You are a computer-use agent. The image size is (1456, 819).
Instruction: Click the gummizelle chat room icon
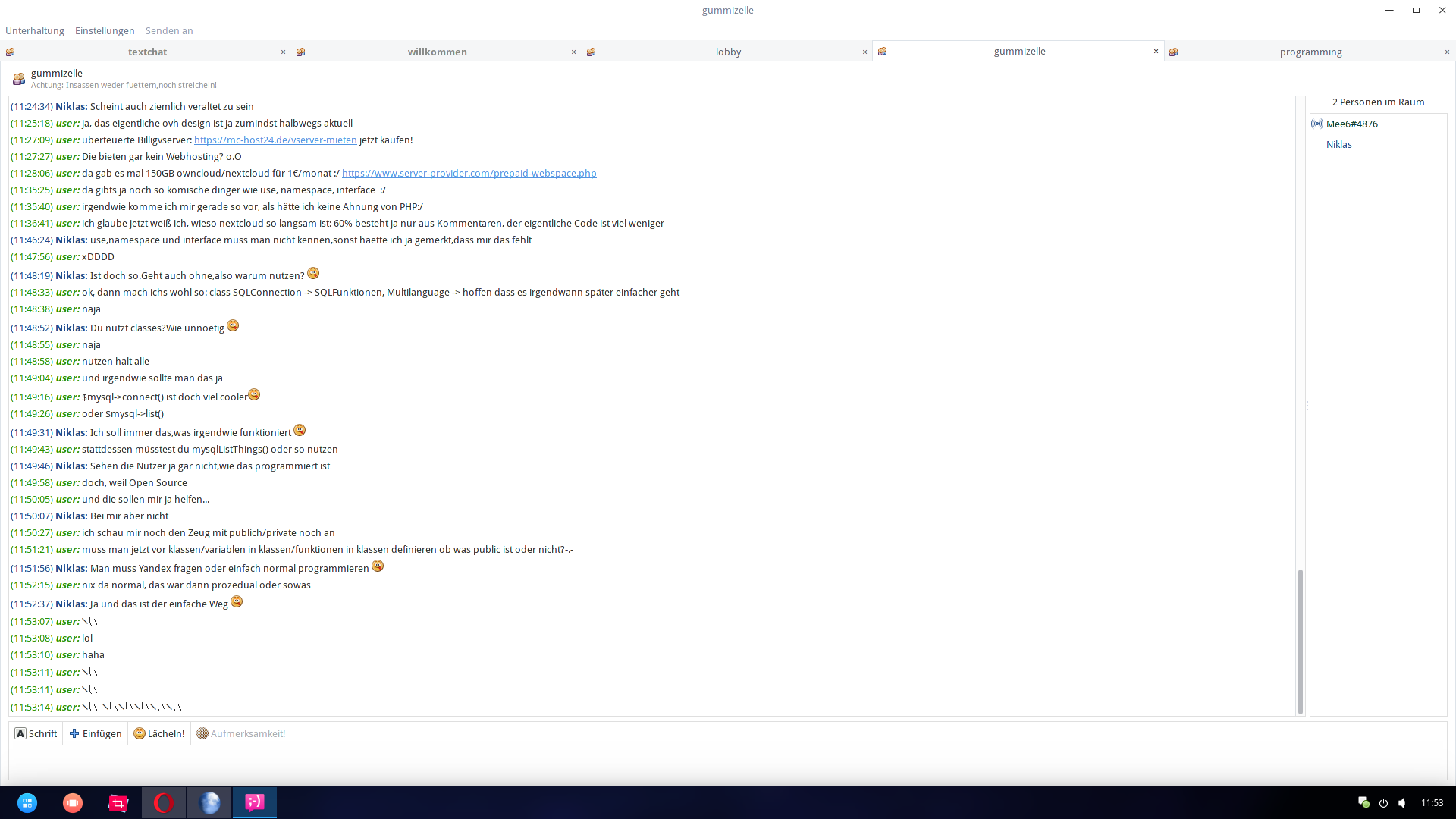(x=19, y=79)
